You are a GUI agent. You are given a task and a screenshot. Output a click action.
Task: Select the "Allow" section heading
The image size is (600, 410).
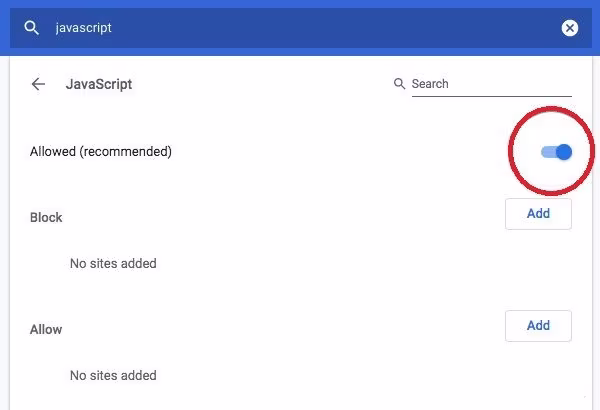coord(46,329)
